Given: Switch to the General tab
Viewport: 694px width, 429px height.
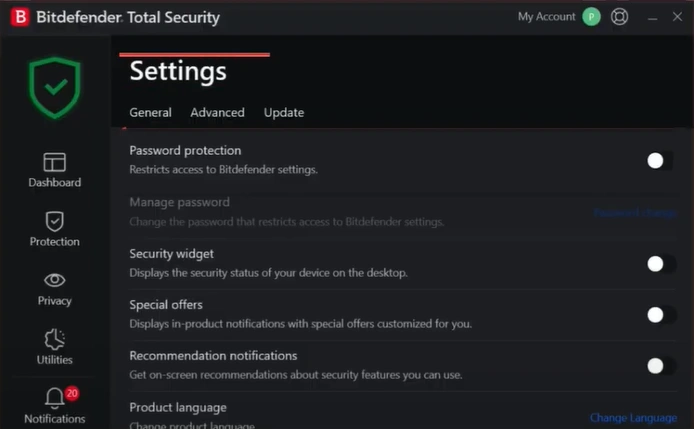Looking at the screenshot, I should coord(150,113).
